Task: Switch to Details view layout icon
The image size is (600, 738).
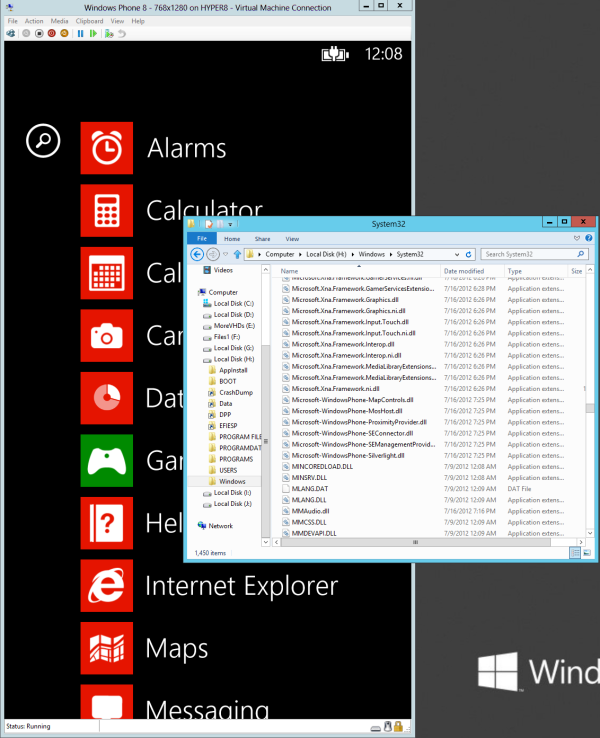Action: [575, 553]
